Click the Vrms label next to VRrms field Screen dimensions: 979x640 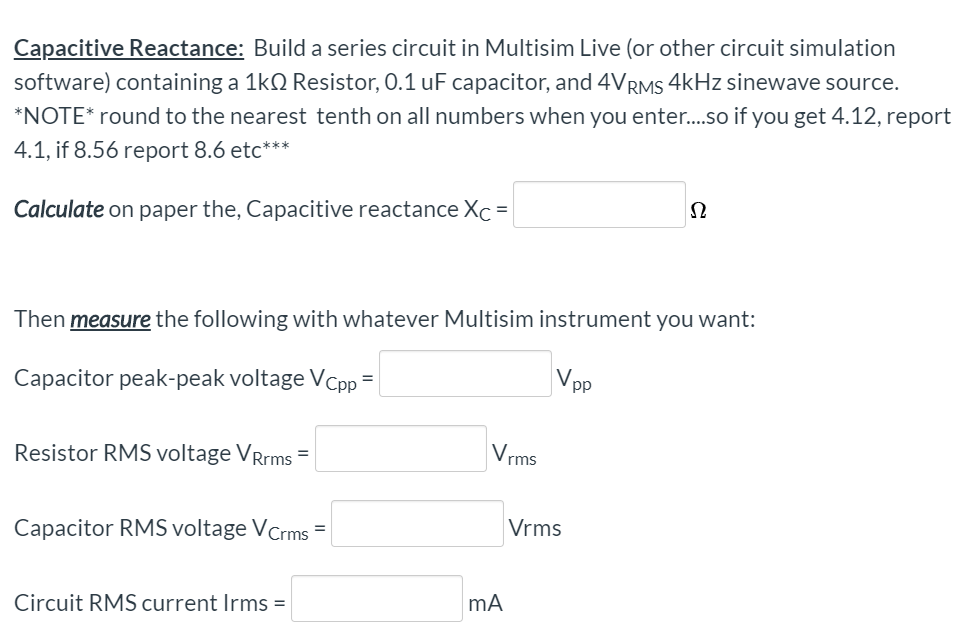514,453
